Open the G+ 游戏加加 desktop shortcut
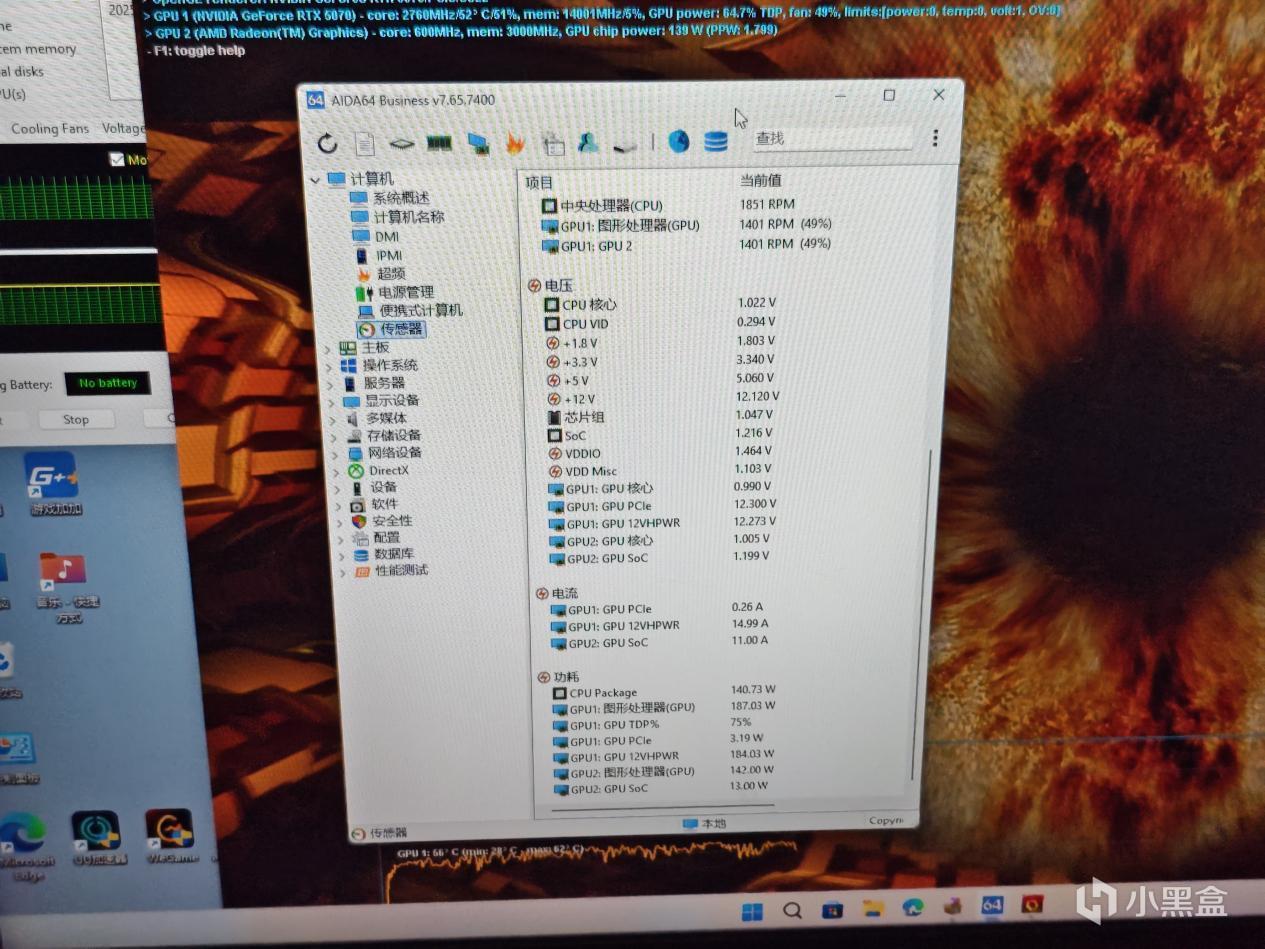Viewport: 1265px width, 949px height. pos(52,483)
